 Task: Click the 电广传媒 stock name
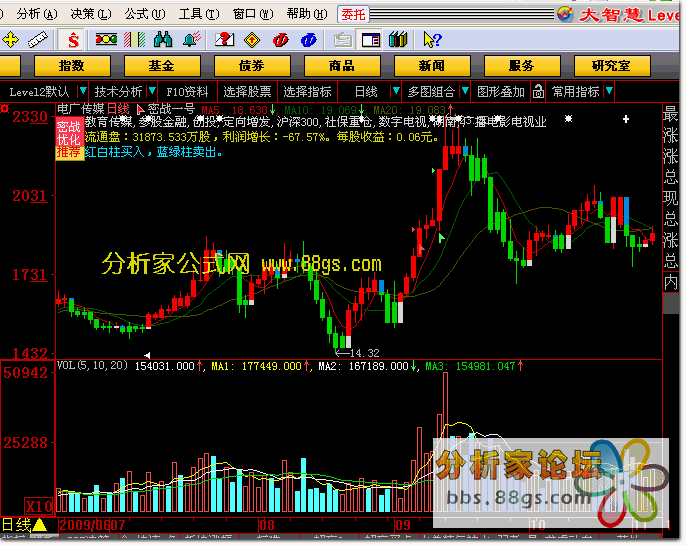pyautogui.click(x=81, y=109)
